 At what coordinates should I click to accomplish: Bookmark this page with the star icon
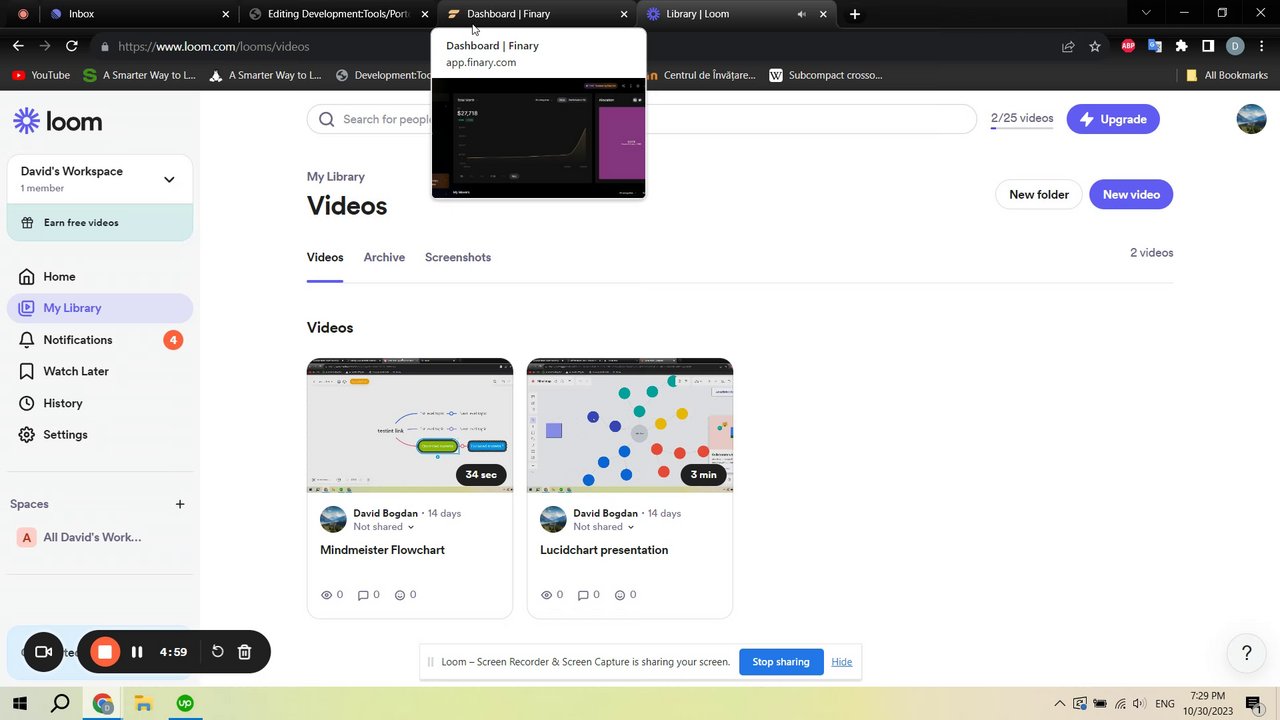(1095, 46)
